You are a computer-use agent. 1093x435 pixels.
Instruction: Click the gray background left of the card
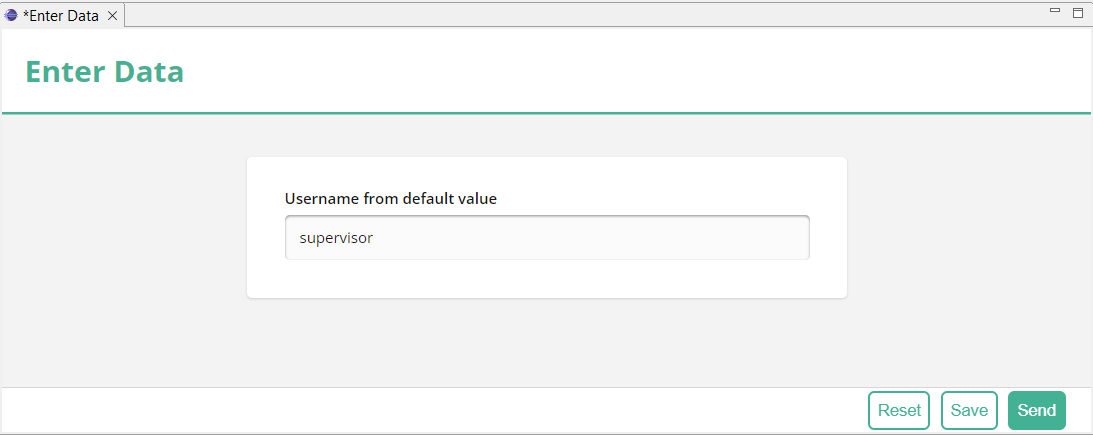point(124,251)
